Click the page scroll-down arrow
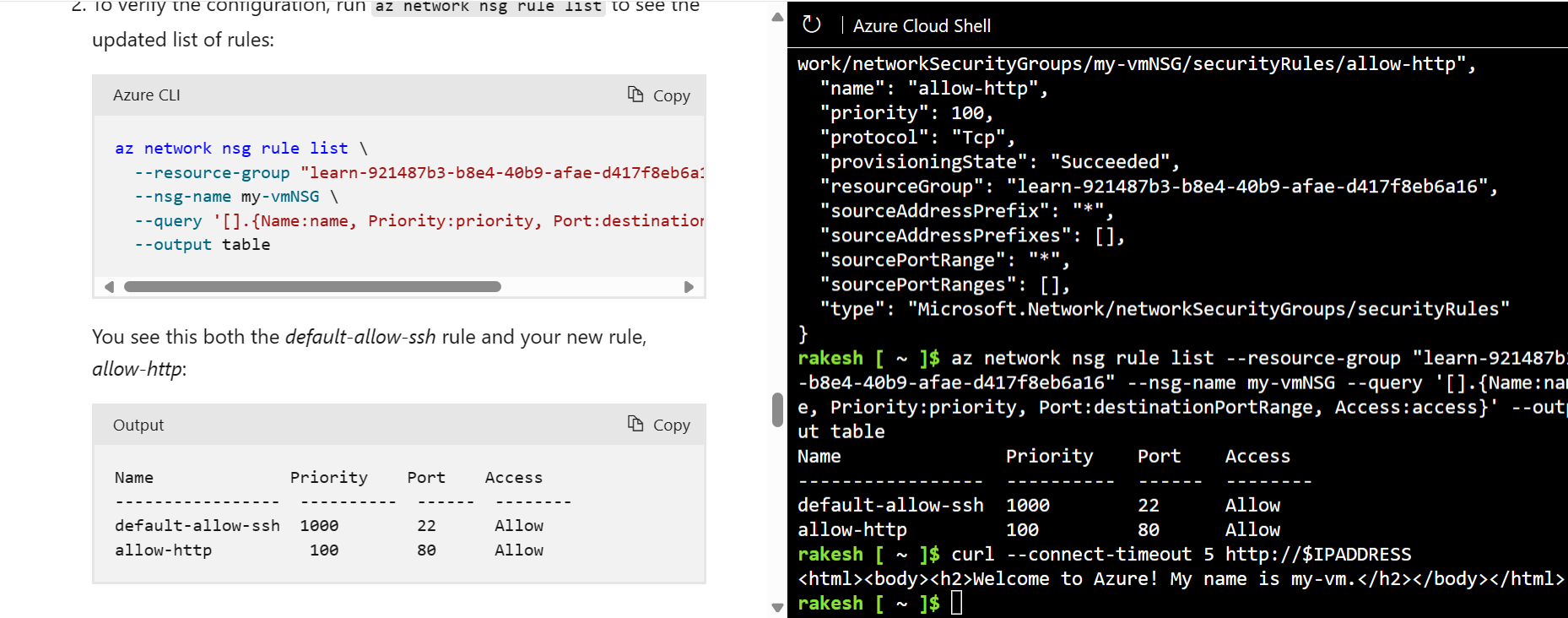1568x618 pixels. 777,607
